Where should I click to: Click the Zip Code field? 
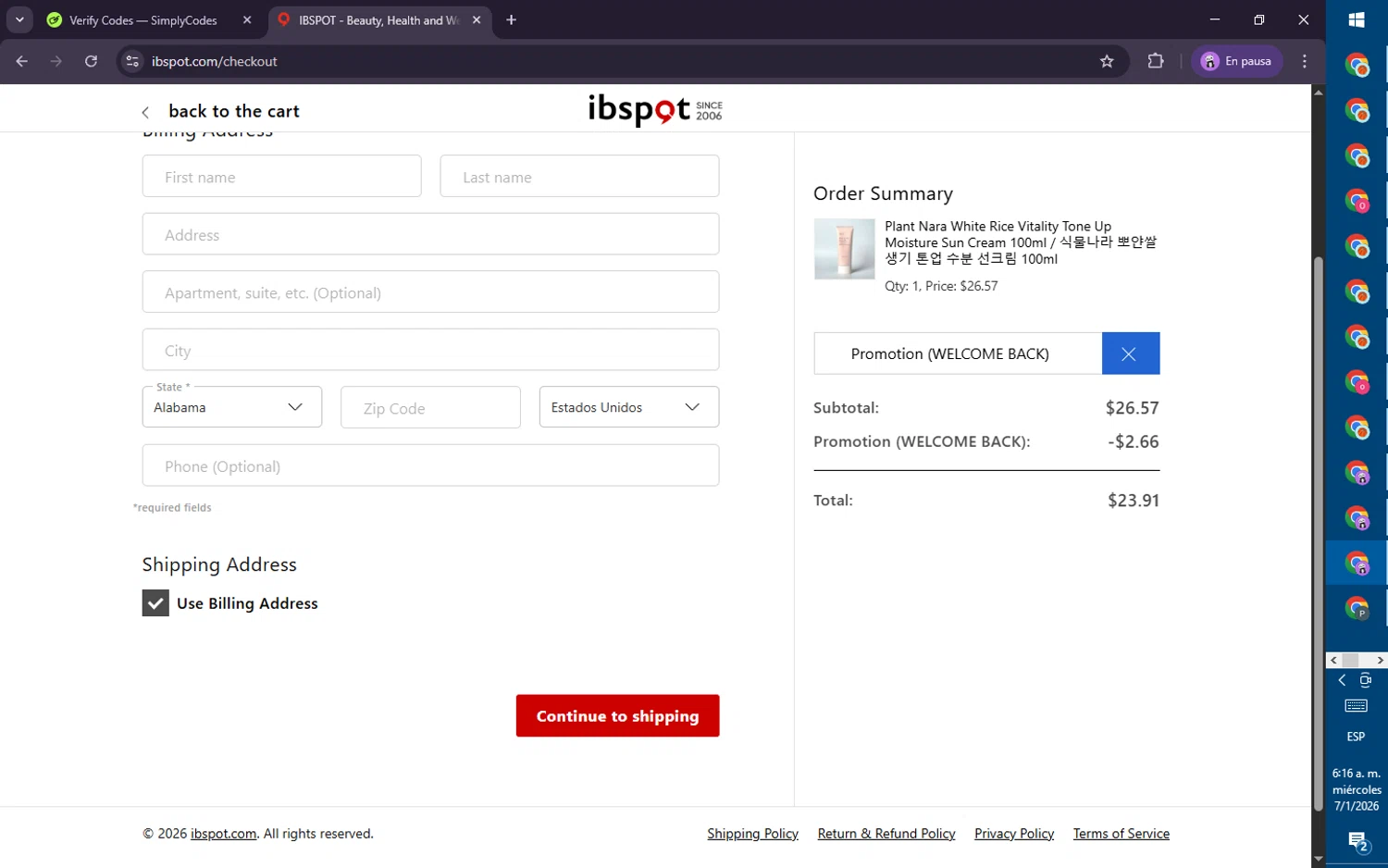pyautogui.click(x=431, y=407)
